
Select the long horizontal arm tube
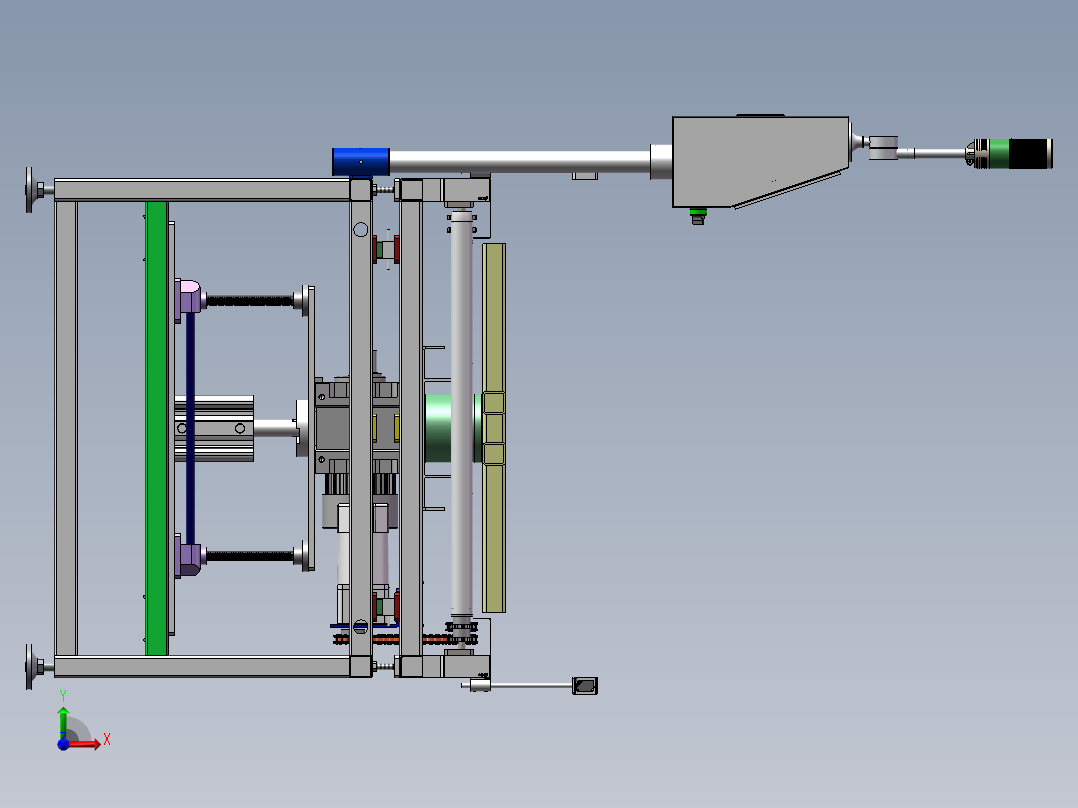coord(520,162)
